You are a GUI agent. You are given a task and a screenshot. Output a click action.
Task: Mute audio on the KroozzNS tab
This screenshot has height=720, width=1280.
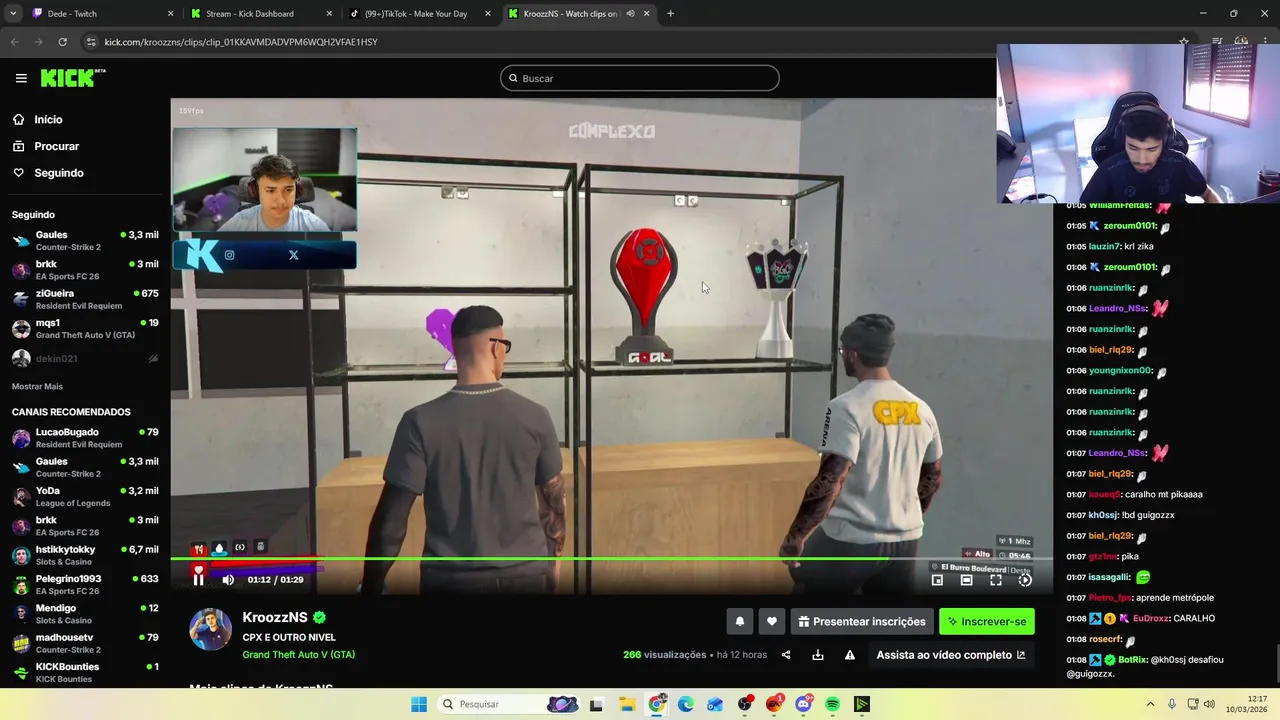point(630,14)
